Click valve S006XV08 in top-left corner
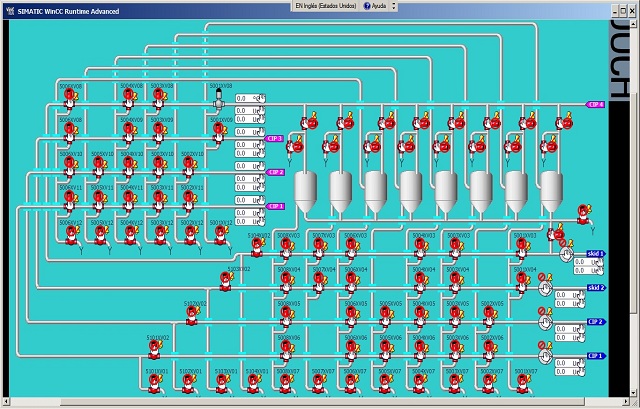This screenshot has height=409, width=640. pos(70,96)
